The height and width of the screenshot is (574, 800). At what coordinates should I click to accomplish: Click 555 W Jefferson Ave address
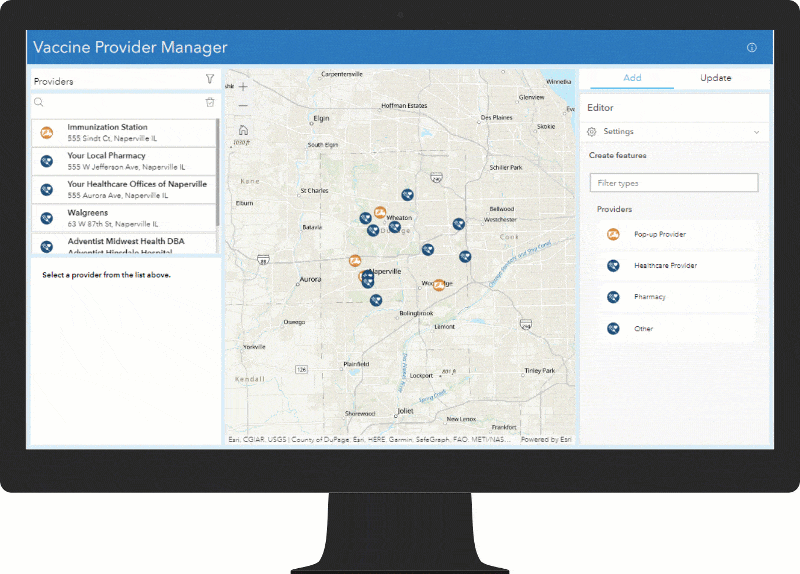pyautogui.click(x=126, y=167)
